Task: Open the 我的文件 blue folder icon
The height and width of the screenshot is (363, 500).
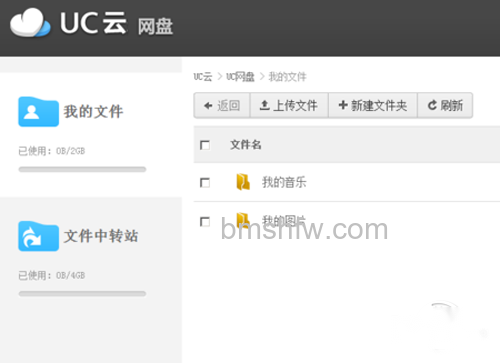Action: pos(38,112)
